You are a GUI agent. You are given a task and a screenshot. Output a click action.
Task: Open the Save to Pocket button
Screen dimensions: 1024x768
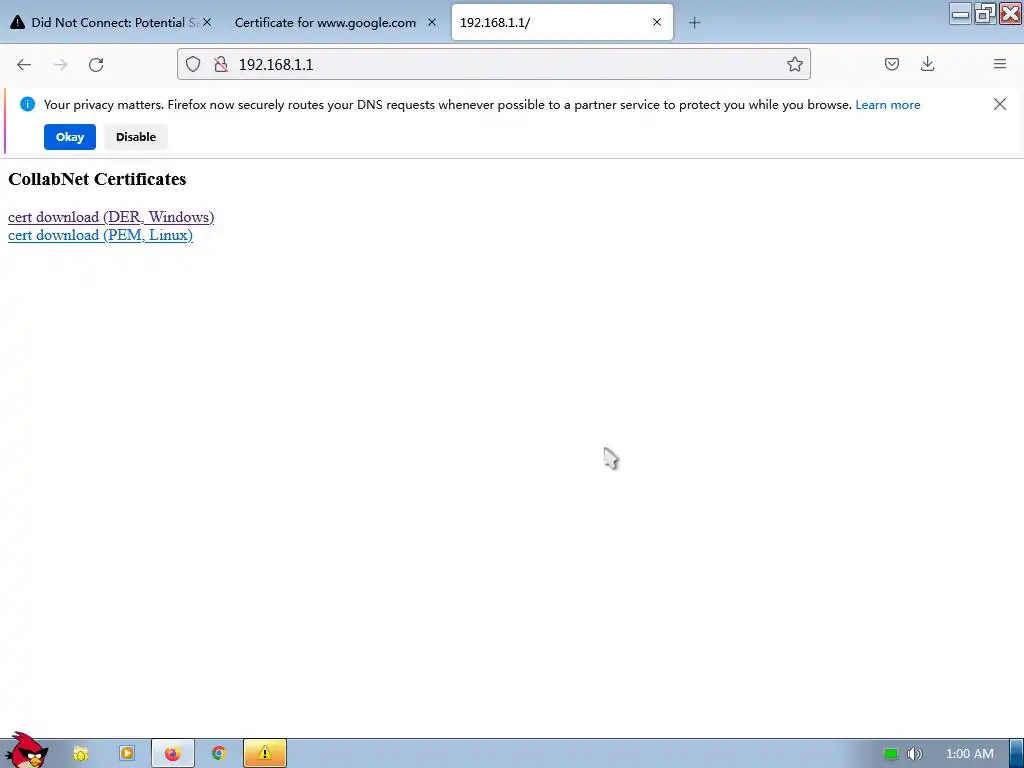891,64
